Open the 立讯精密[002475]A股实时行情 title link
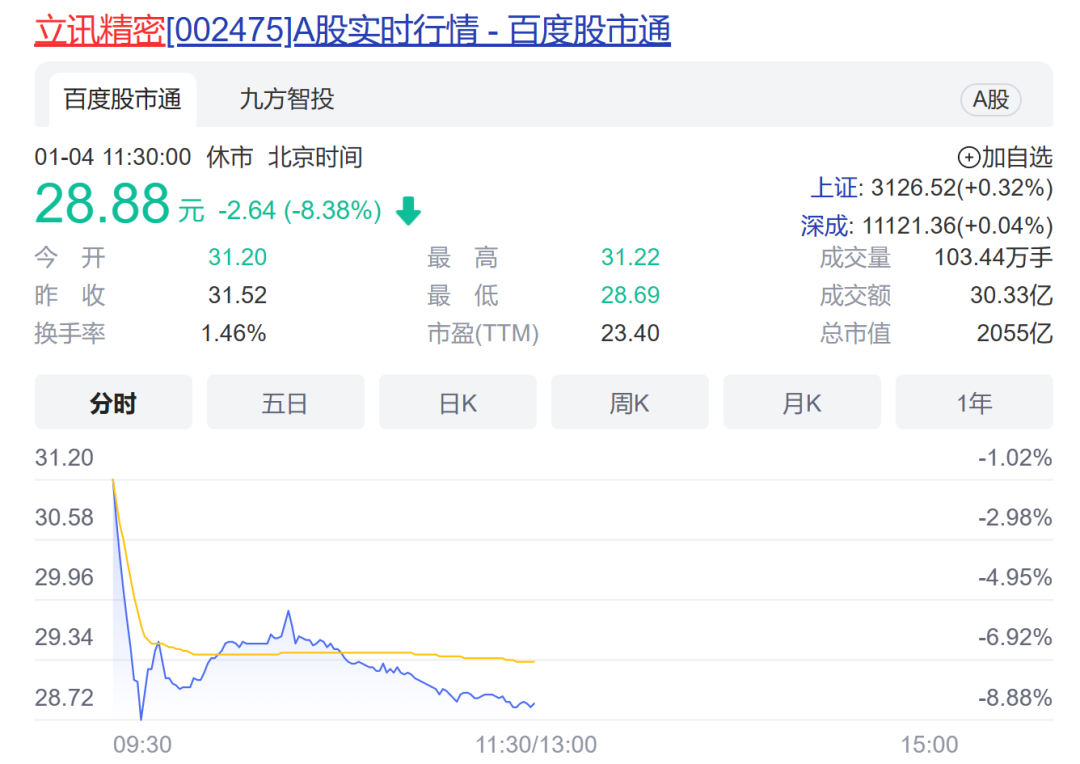Screen dimensions: 1080x764 tap(353, 30)
